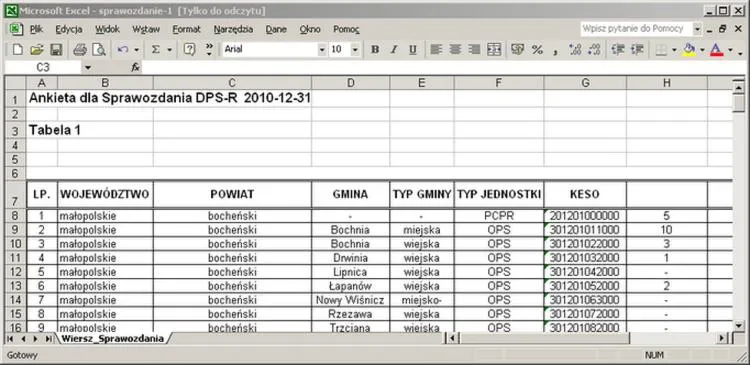Click the Excel workbook icon beside Plik
The width and height of the screenshot is (750, 365).
[x=16, y=29]
